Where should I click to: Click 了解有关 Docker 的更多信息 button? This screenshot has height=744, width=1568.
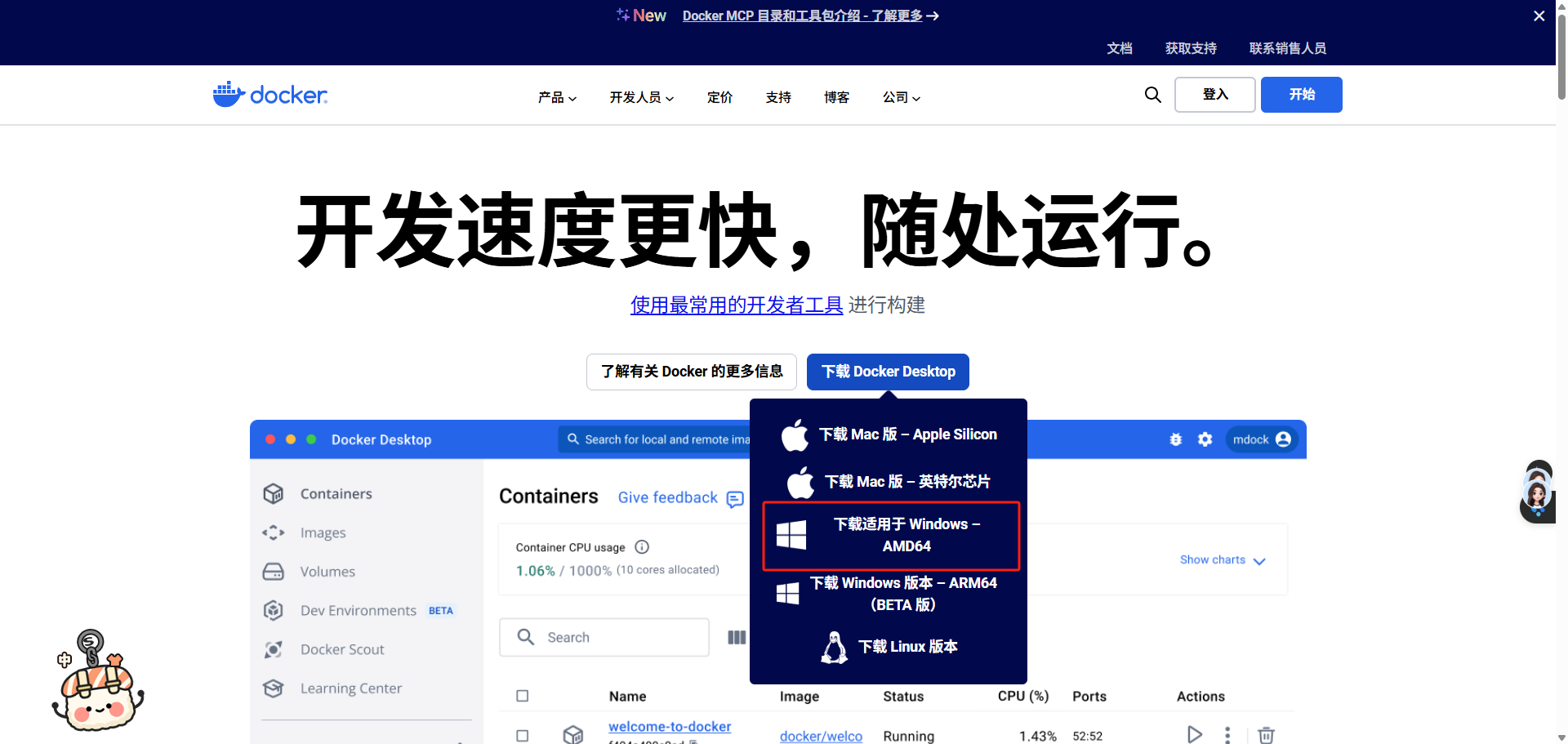click(x=692, y=372)
